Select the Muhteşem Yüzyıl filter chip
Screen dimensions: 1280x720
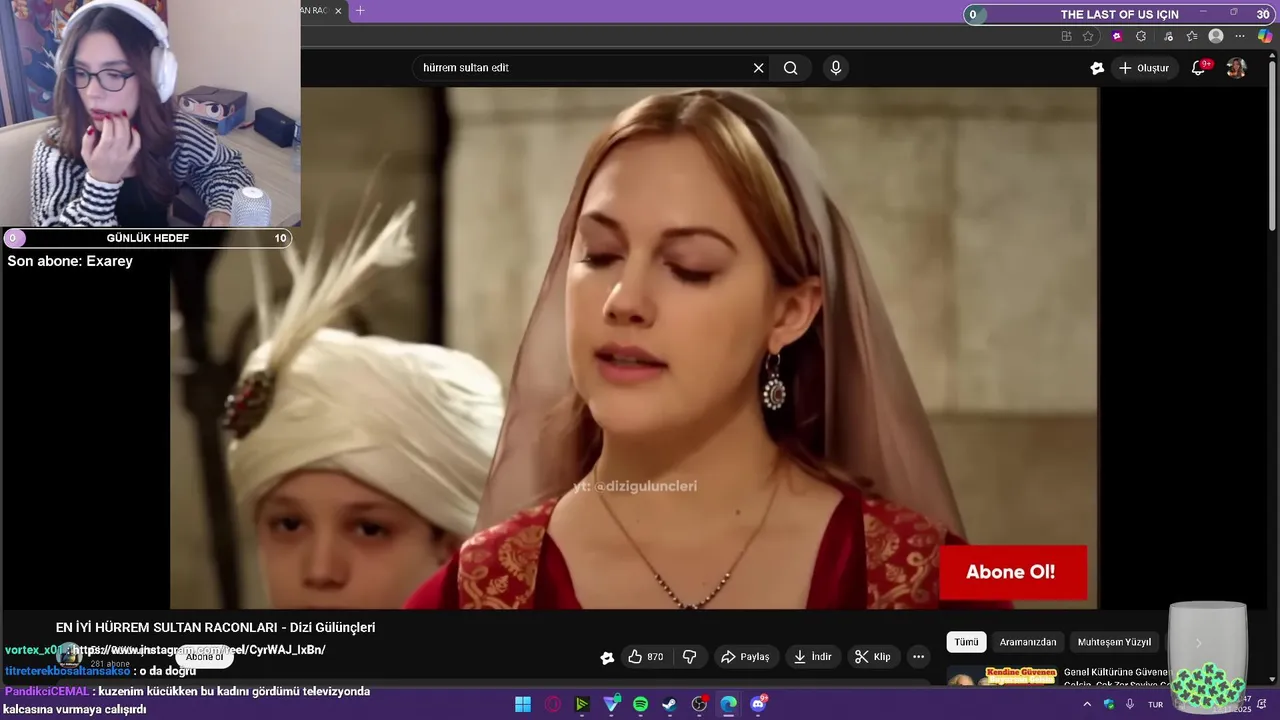click(1114, 642)
